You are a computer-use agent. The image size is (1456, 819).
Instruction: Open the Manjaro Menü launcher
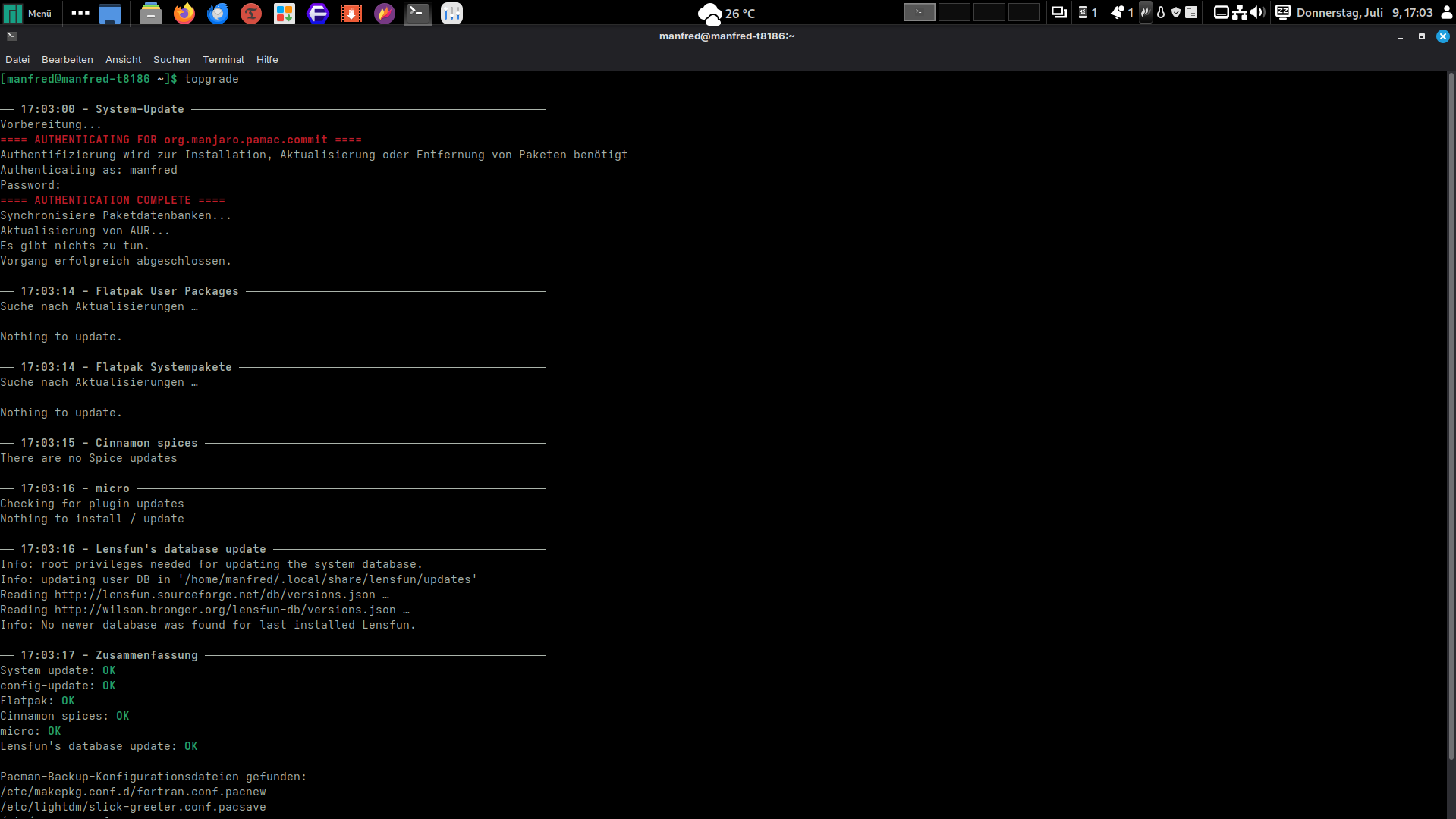(x=28, y=13)
